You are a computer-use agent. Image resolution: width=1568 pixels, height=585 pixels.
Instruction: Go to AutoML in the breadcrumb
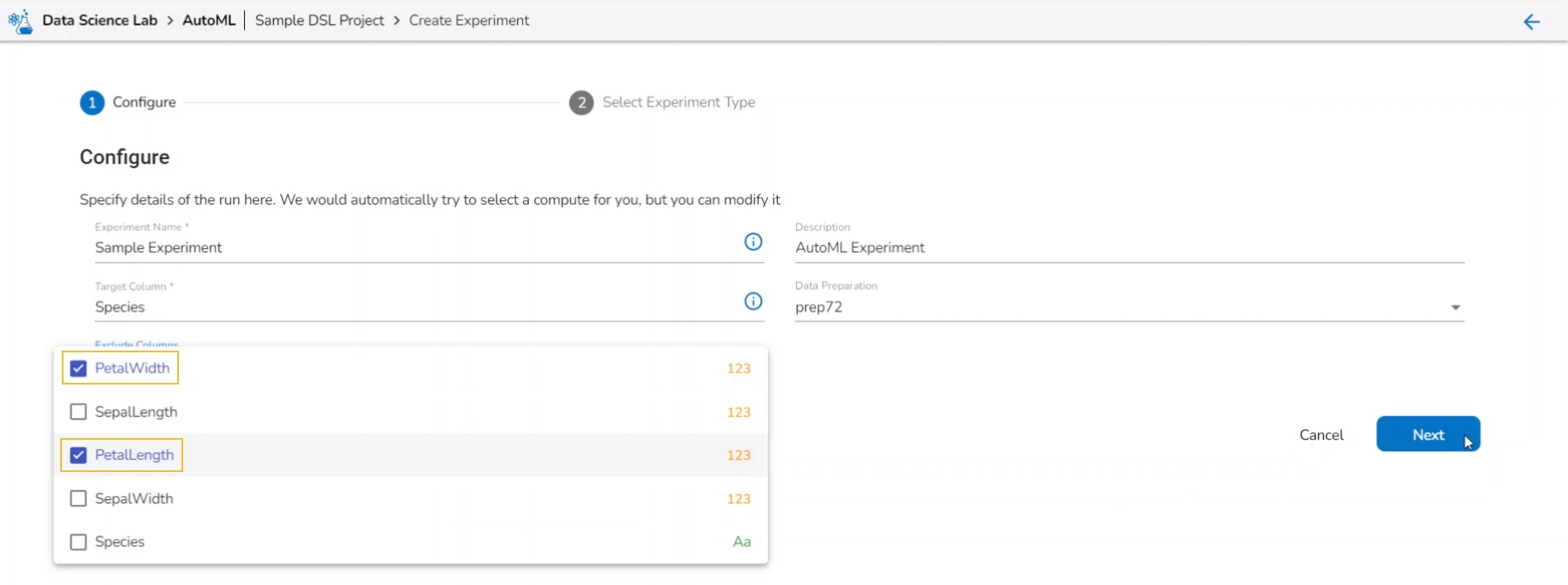click(209, 21)
